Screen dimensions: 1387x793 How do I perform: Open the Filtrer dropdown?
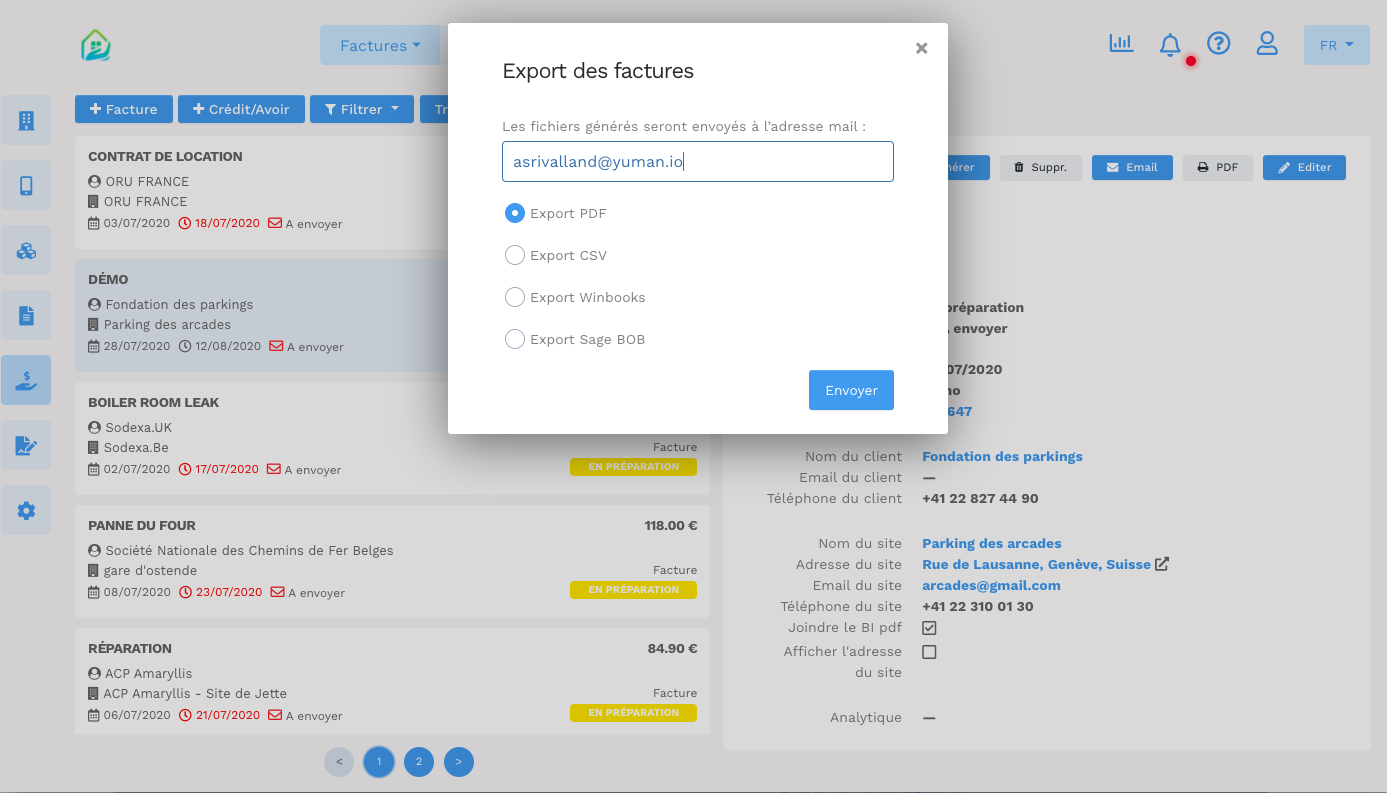coord(361,109)
